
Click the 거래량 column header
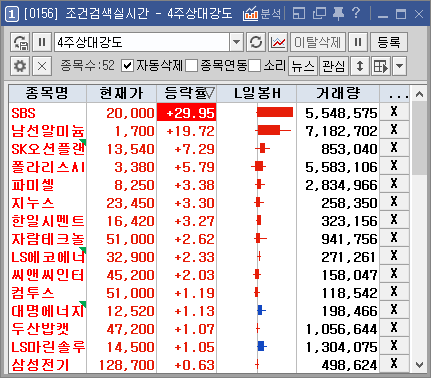point(338,93)
